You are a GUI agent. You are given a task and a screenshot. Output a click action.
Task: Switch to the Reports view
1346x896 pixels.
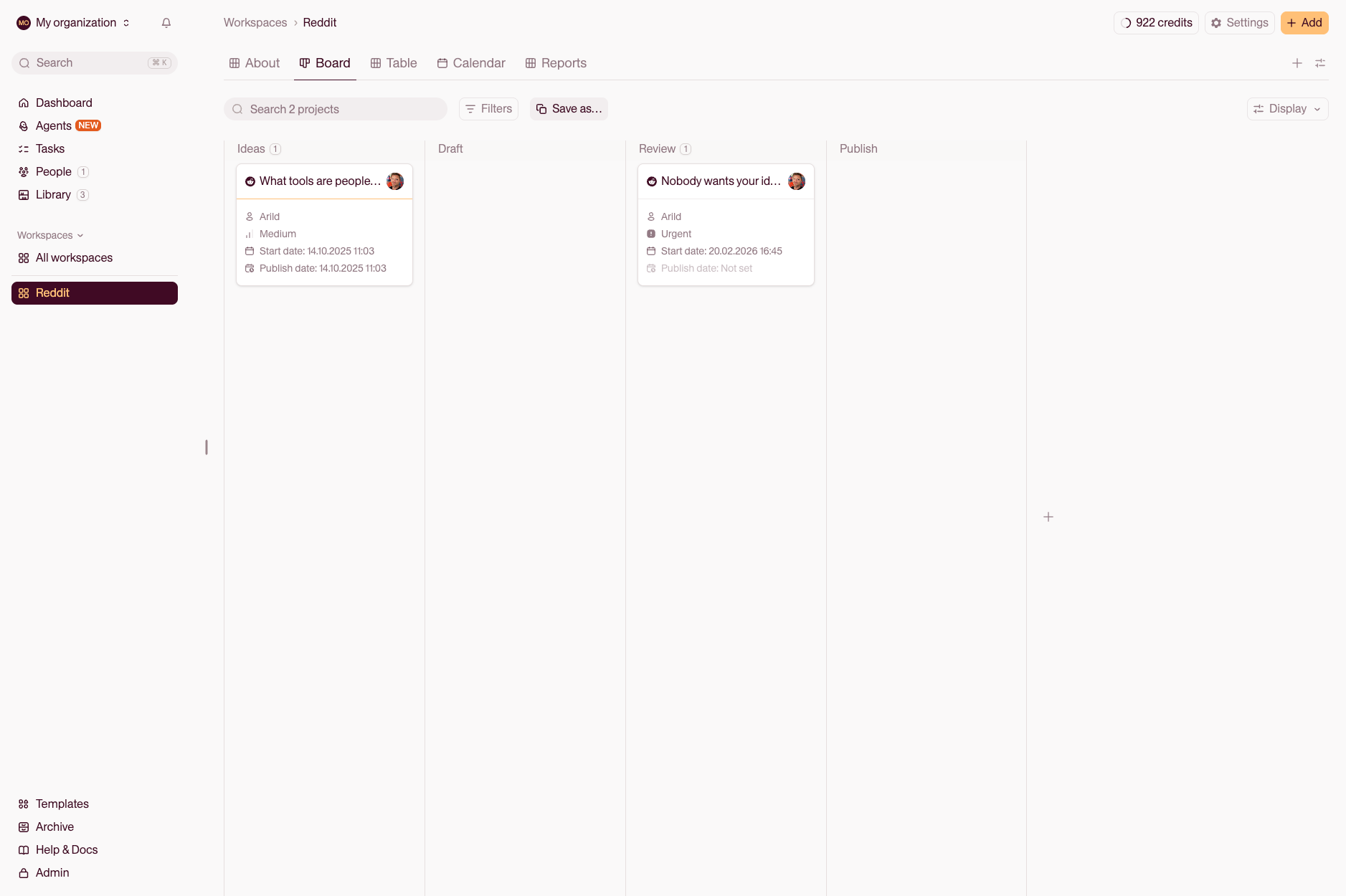coord(556,62)
